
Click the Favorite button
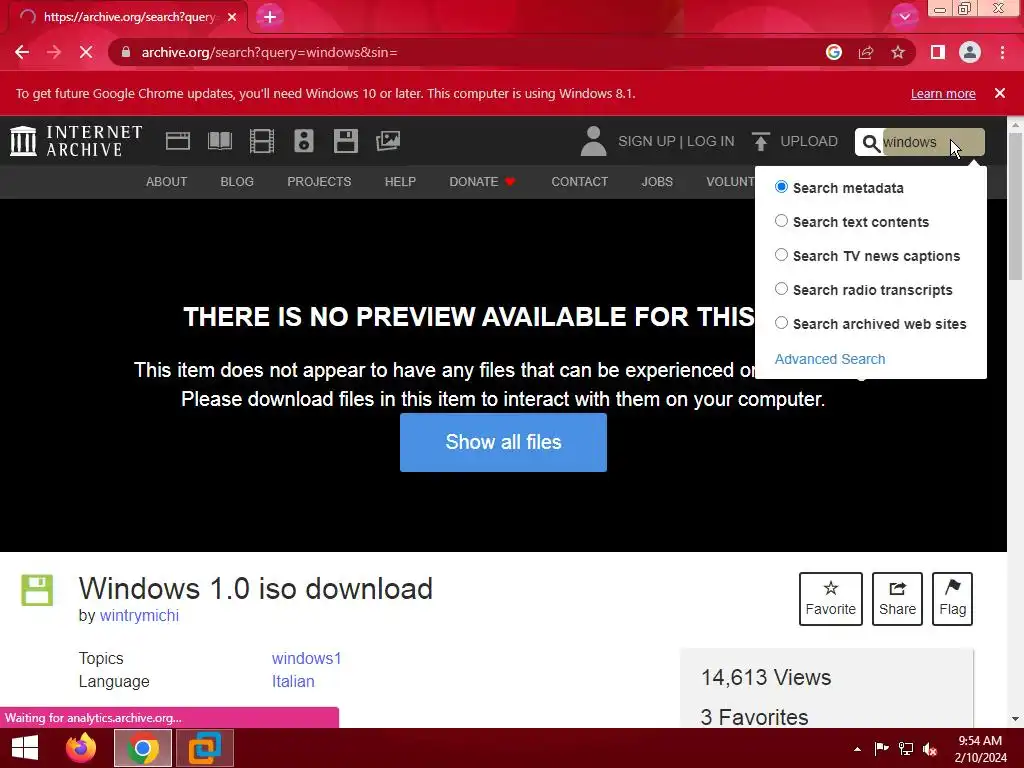pos(831,599)
